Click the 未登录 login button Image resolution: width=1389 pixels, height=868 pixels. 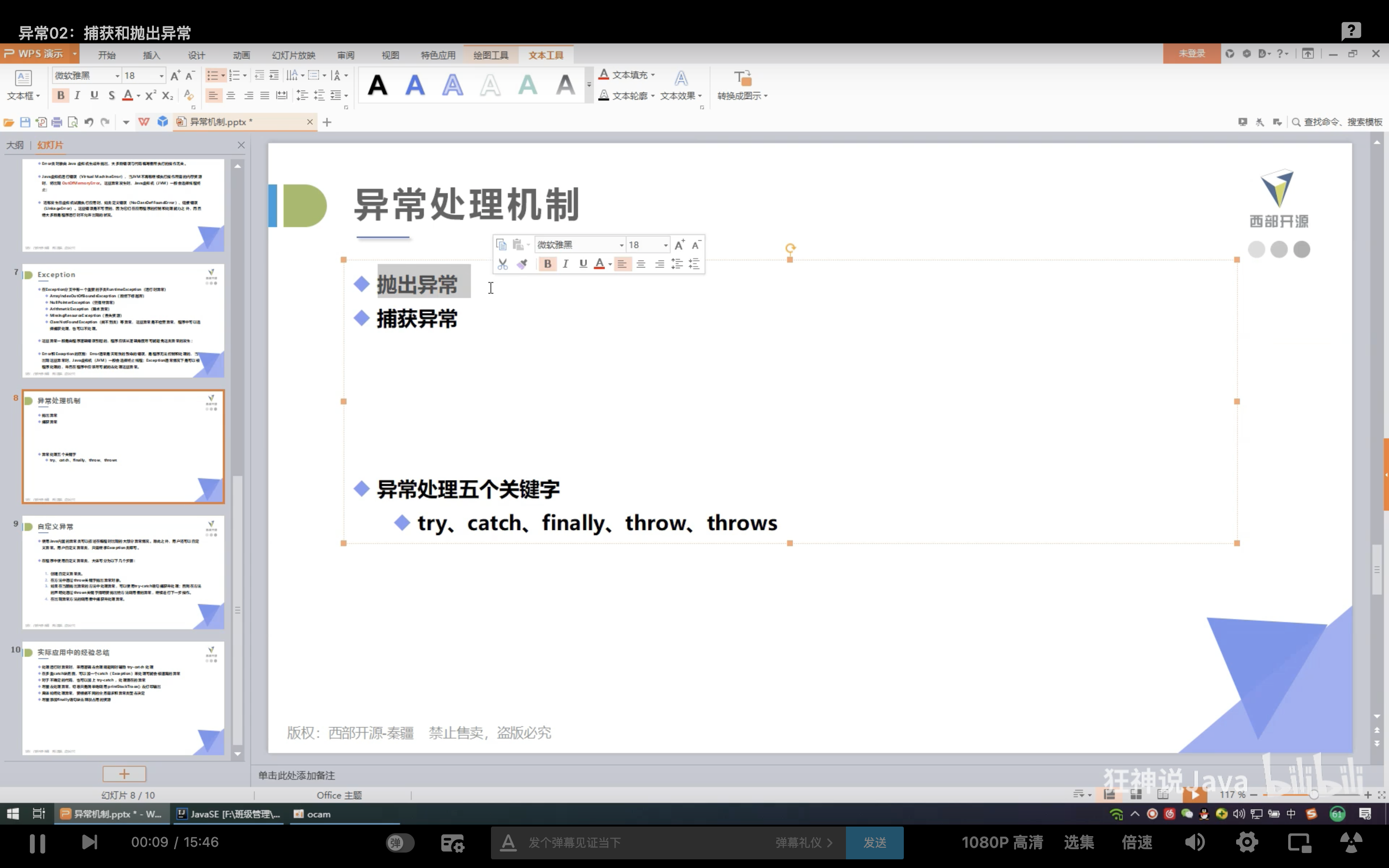click(1192, 54)
